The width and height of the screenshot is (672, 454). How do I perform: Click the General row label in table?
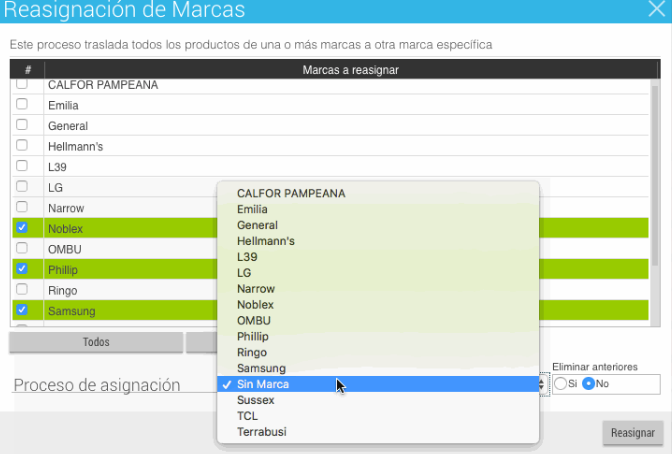point(68,126)
